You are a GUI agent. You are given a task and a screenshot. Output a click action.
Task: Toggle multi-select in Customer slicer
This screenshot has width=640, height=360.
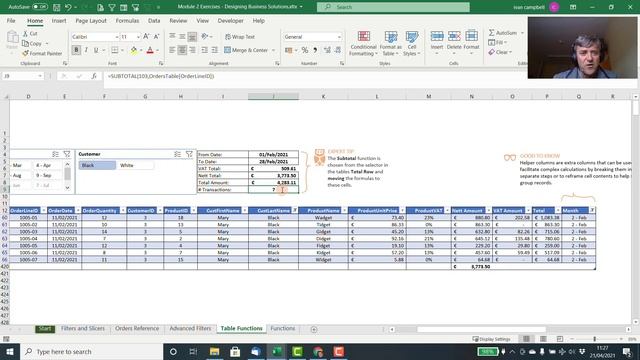coord(178,154)
